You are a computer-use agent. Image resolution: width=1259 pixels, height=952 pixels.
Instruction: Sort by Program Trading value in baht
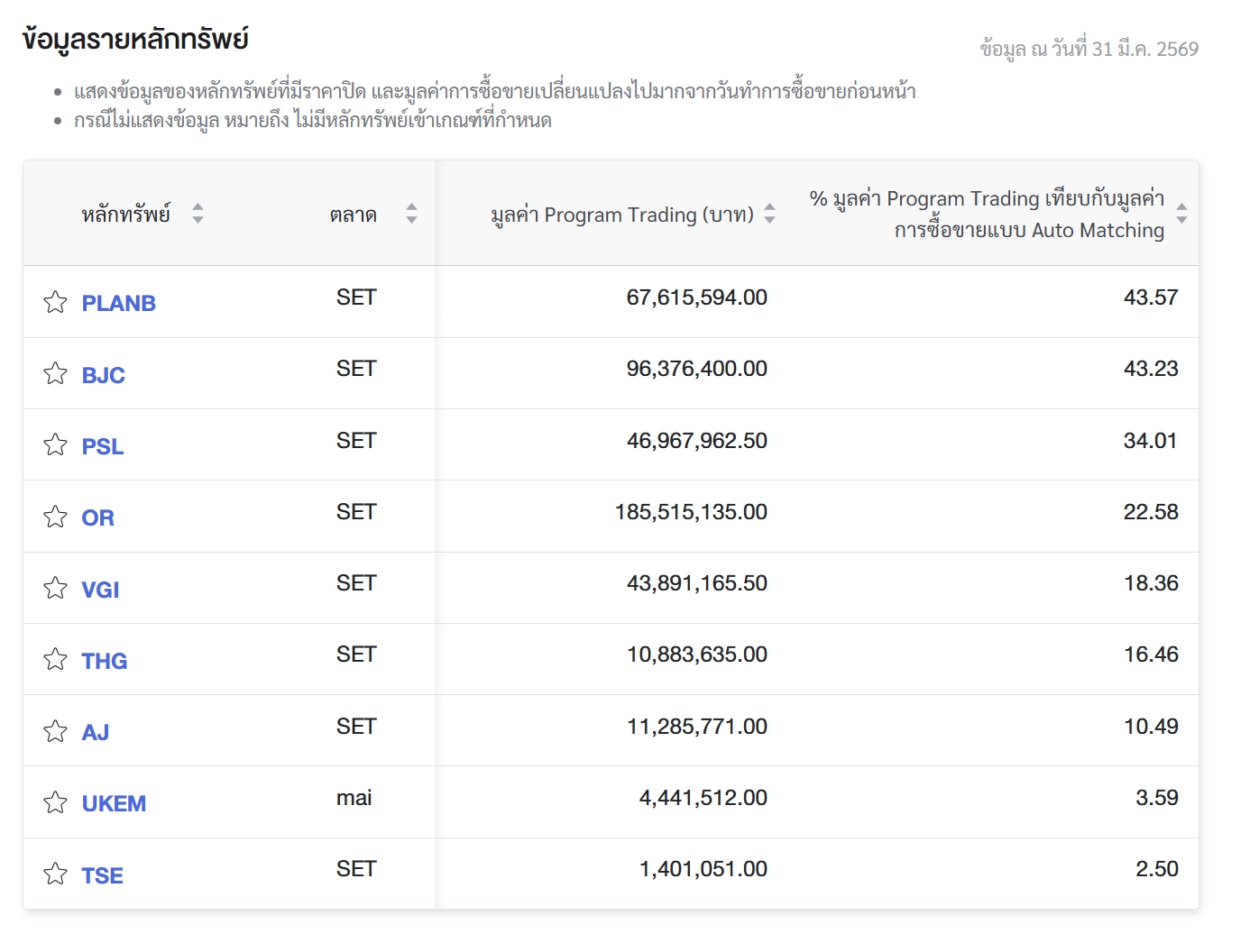click(x=769, y=214)
